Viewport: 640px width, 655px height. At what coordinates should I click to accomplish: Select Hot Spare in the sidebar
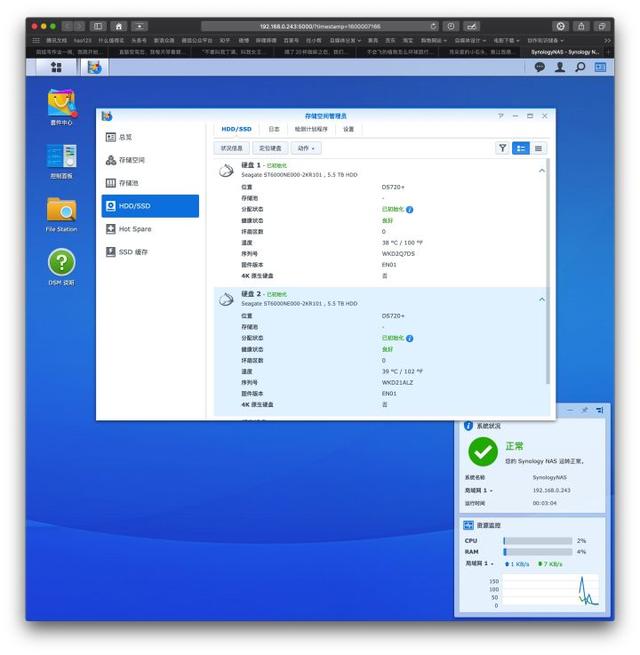pyautogui.click(x=150, y=229)
